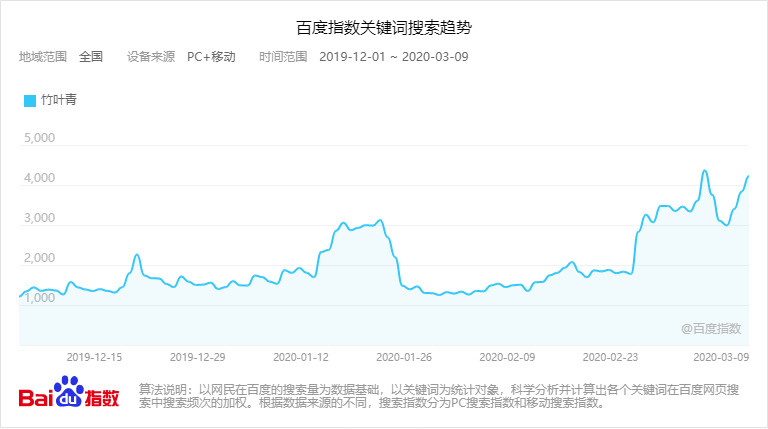Click the 算法说明 description text
This screenshot has width=768, height=429.
pos(439,396)
